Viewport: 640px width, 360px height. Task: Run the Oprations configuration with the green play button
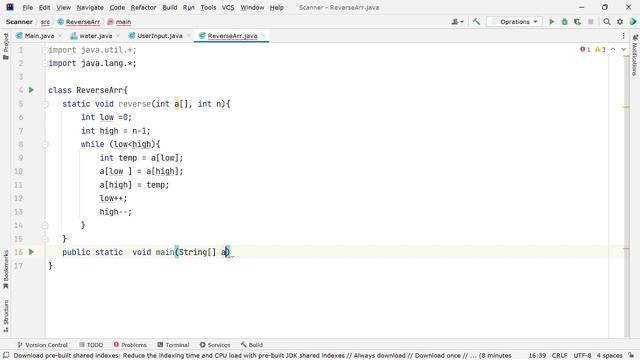pos(551,22)
